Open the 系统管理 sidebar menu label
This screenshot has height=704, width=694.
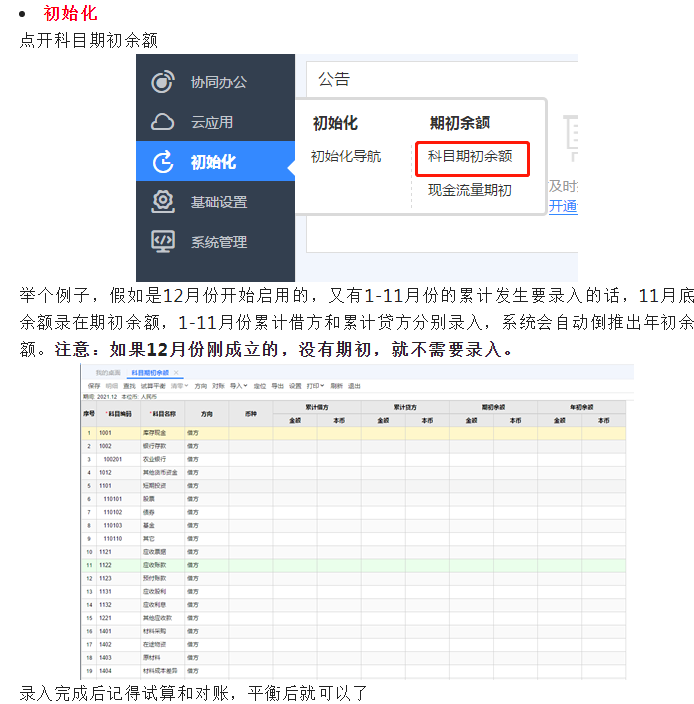tap(219, 242)
